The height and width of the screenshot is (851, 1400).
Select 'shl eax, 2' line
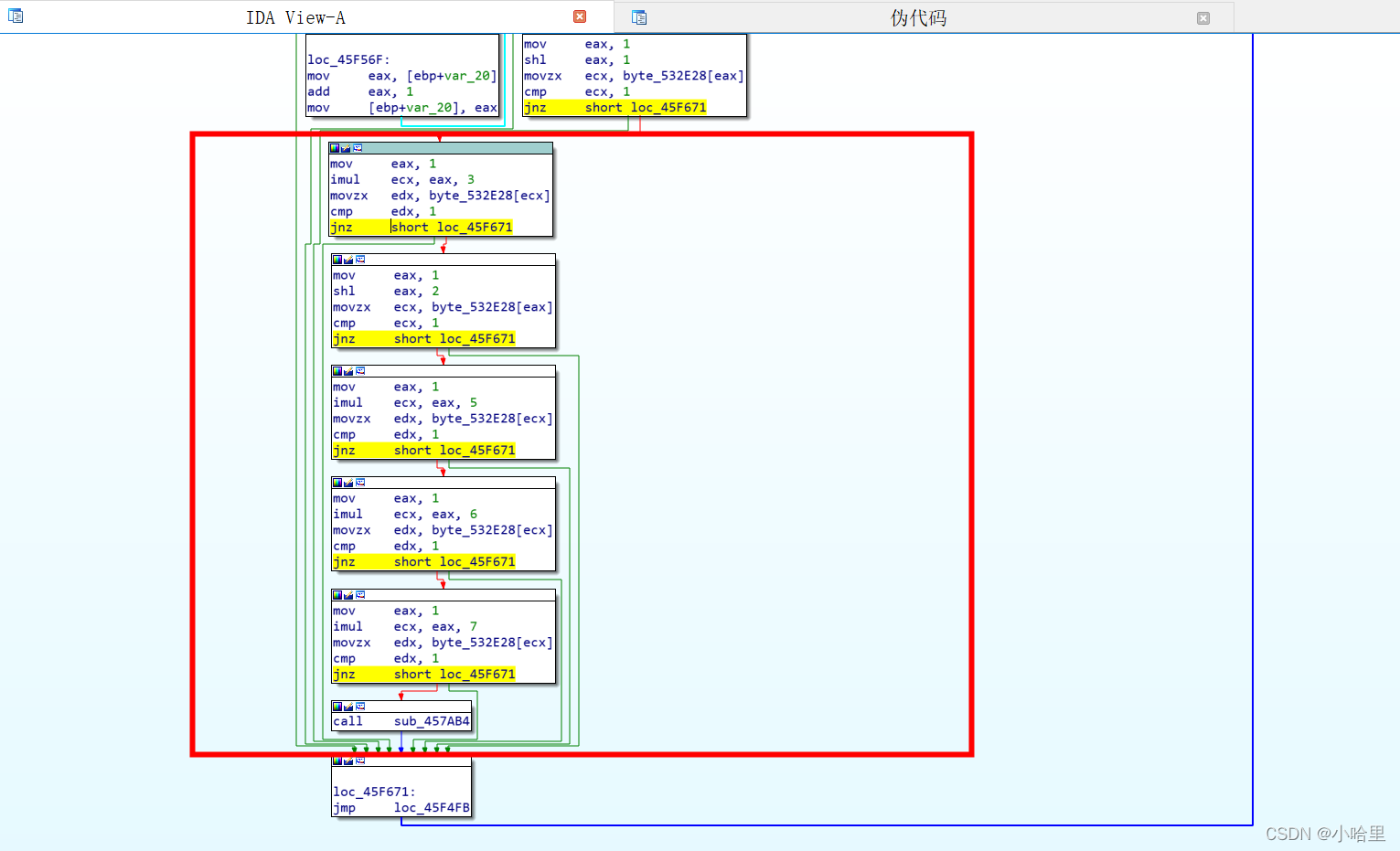coord(386,291)
